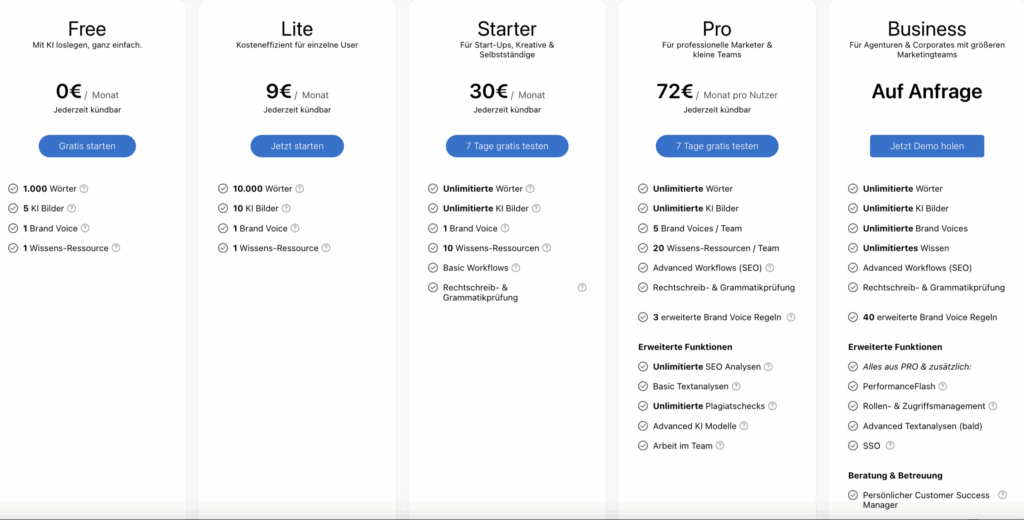
Task: Click checkmark next to Unlimitierte SEO Analysen
Action: click(x=643, y=367)
